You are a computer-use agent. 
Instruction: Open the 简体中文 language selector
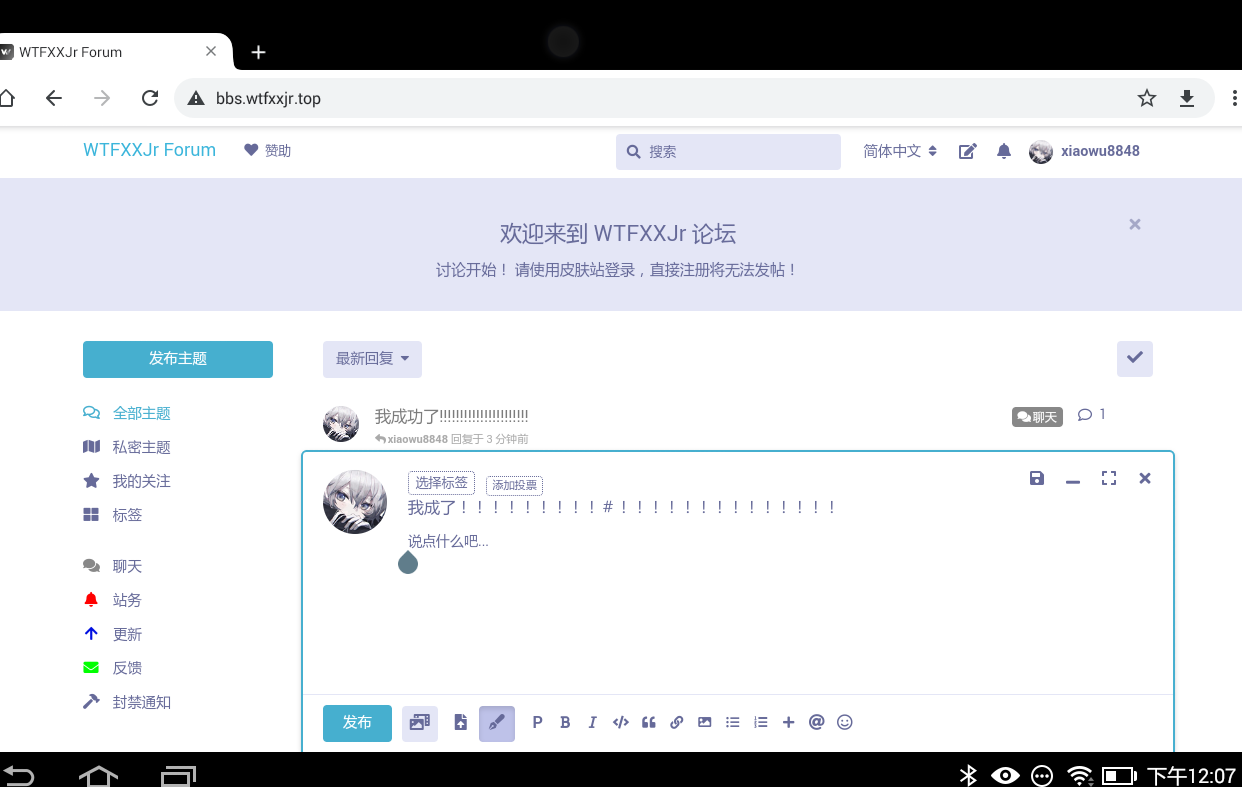click(900, 151)
